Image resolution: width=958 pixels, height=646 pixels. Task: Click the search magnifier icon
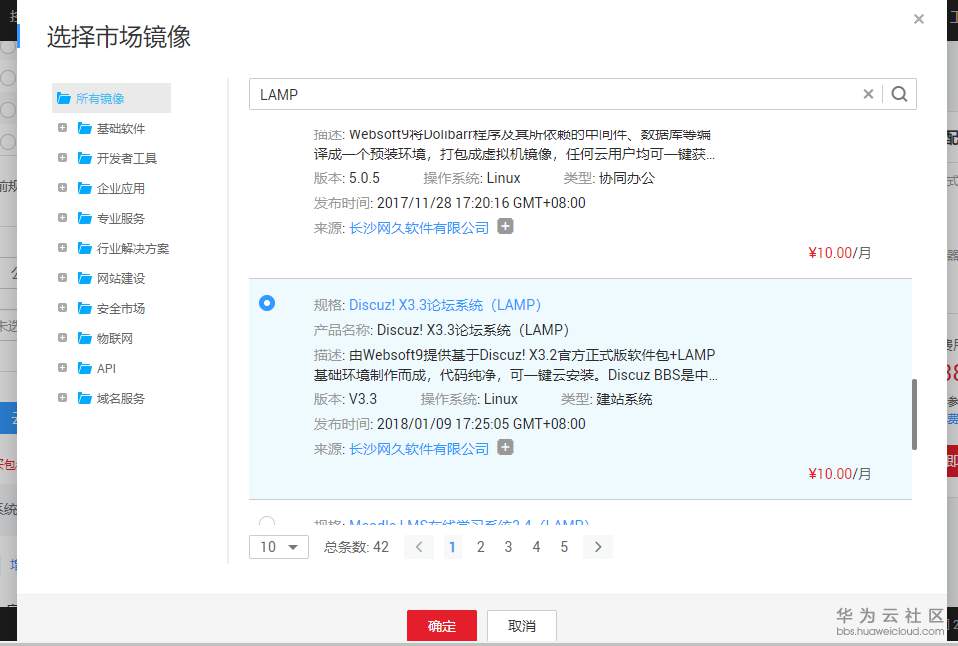coord(899,94)
